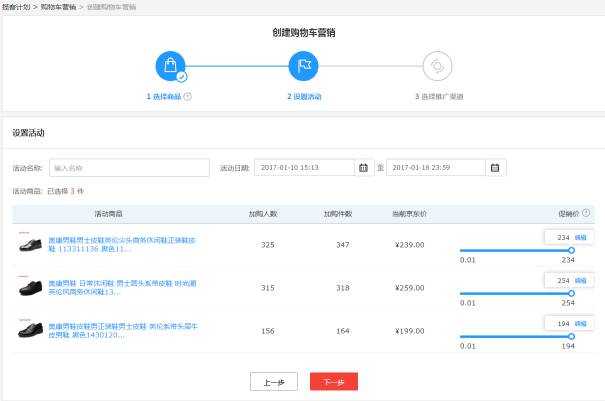Image resolution: width=605 pixels, height=401 pixels.
Task: Click the step 3 promotion channel icon
Action: click(x=437, y=66)
